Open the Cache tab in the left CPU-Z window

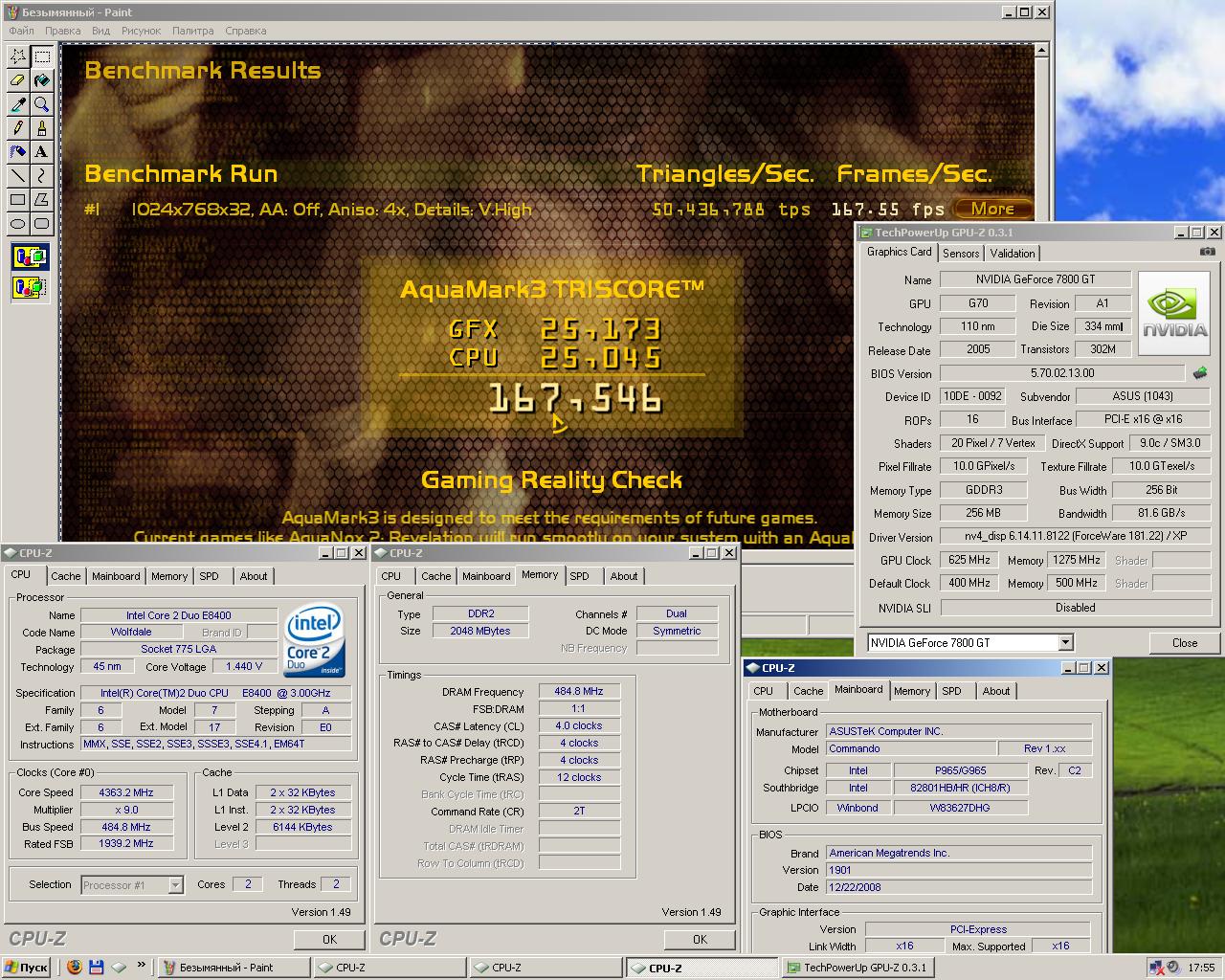tap(66, 576)
